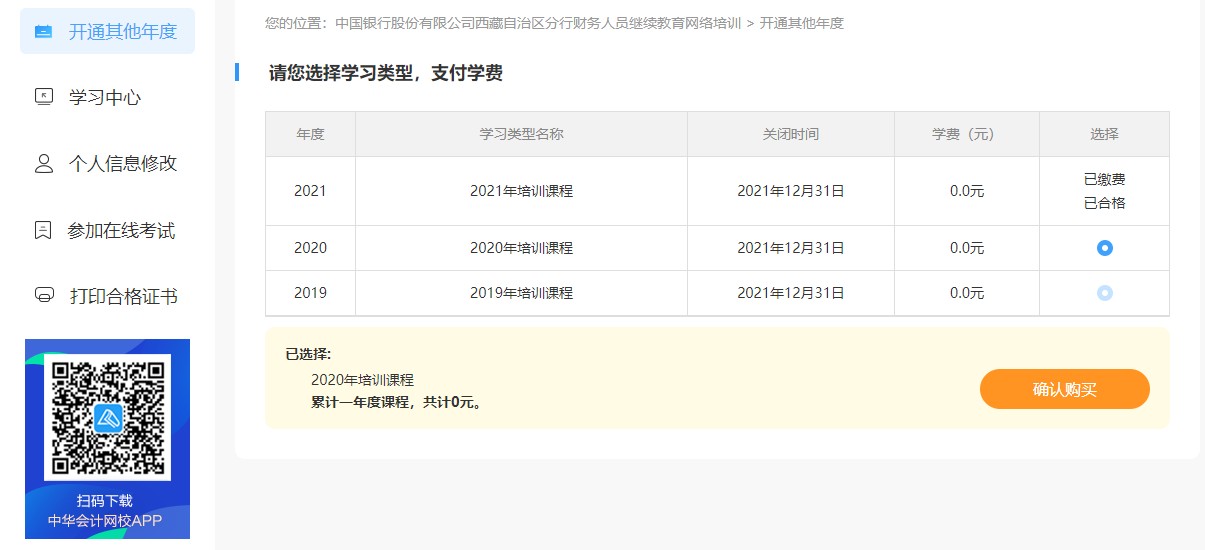The width and height of the screenshot is (1205, 550).
Task: Click 已选择 label in summary box
Action: click(307, 354)
